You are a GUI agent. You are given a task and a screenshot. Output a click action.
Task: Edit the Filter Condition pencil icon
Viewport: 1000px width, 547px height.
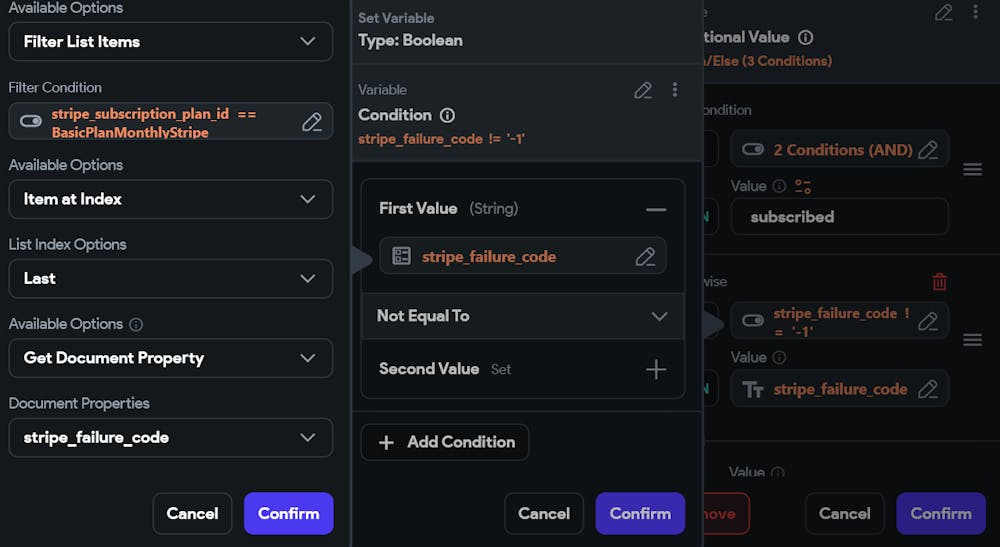pyautogui.click(x=312, y=122)
